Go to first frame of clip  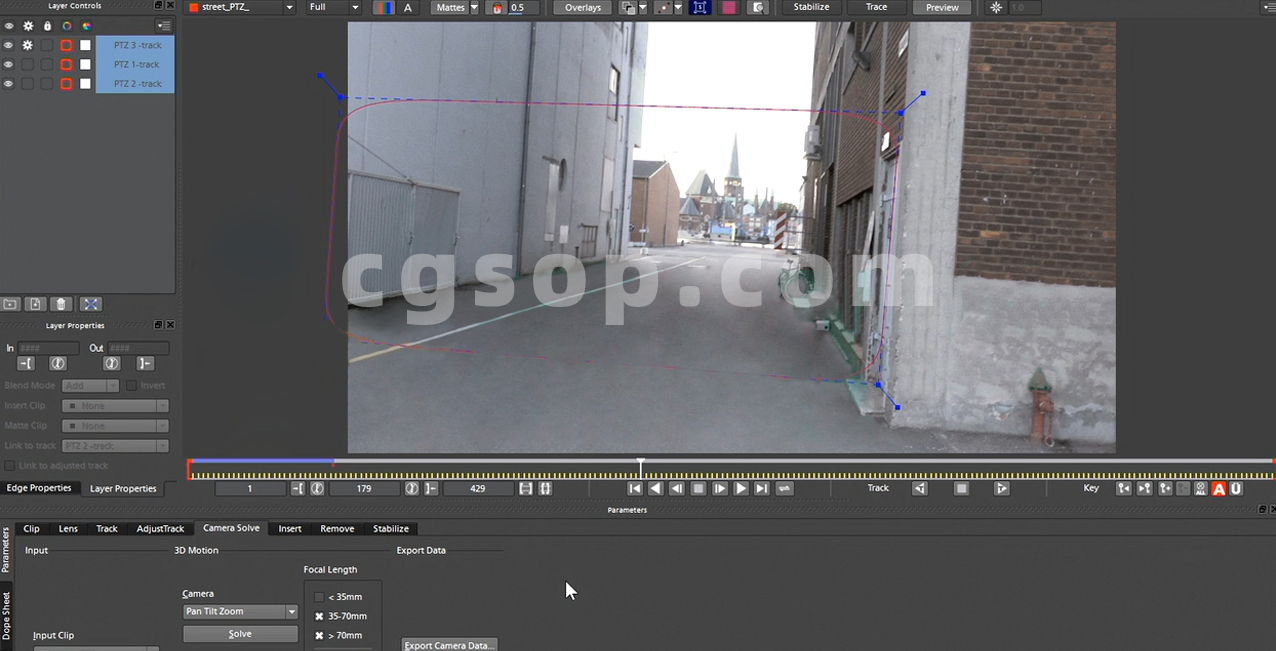coord(634,488)
